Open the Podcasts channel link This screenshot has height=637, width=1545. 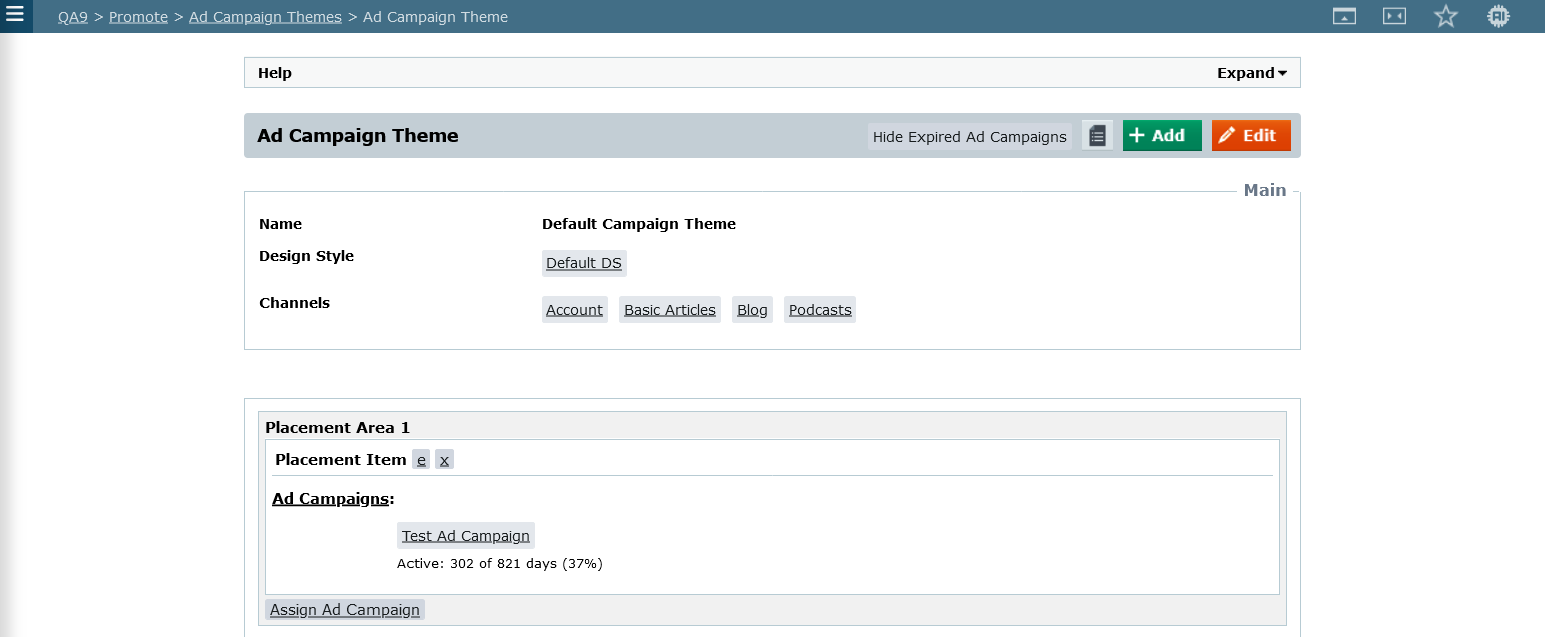pyautogui.click(x=820, y=310)
